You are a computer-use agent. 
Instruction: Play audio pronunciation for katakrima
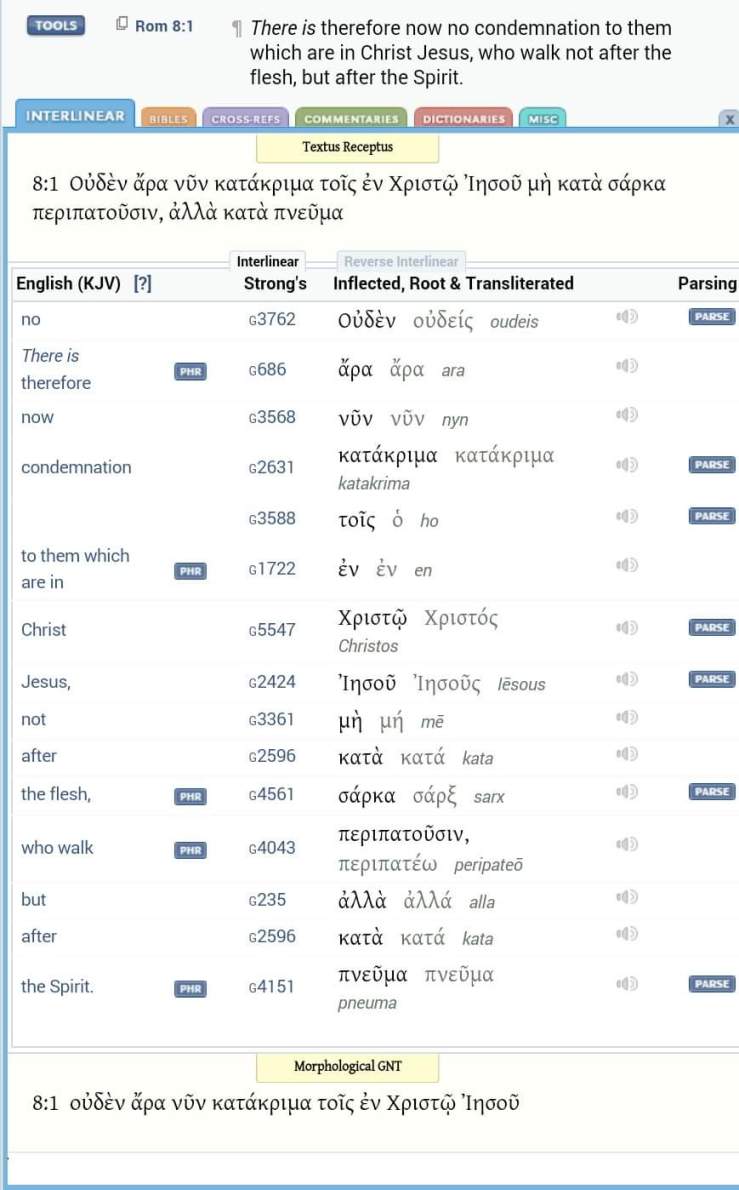tap(627, 464)
